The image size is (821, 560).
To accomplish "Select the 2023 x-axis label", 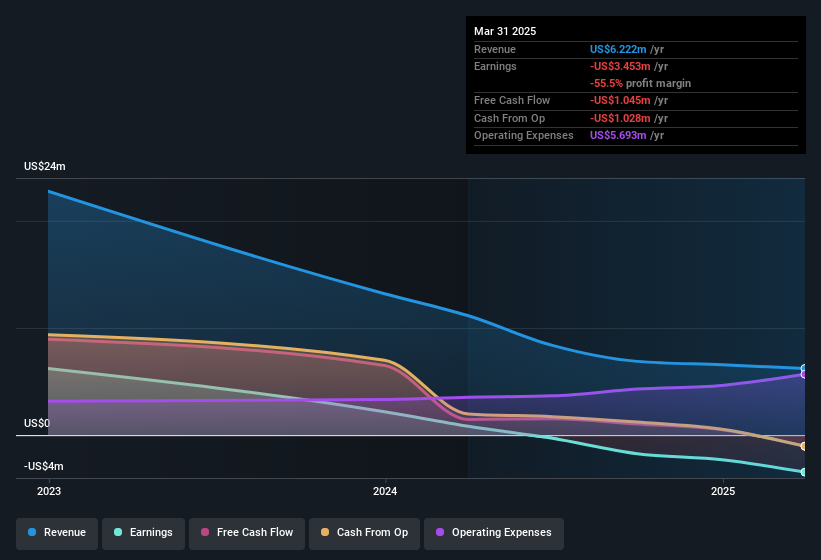I will pyautogui.click(x=49, y=491).
